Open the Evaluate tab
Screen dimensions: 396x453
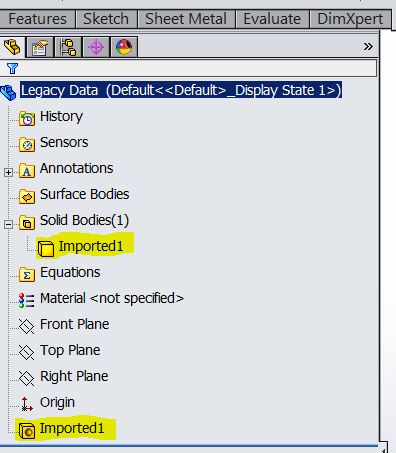tap(272, 19)
